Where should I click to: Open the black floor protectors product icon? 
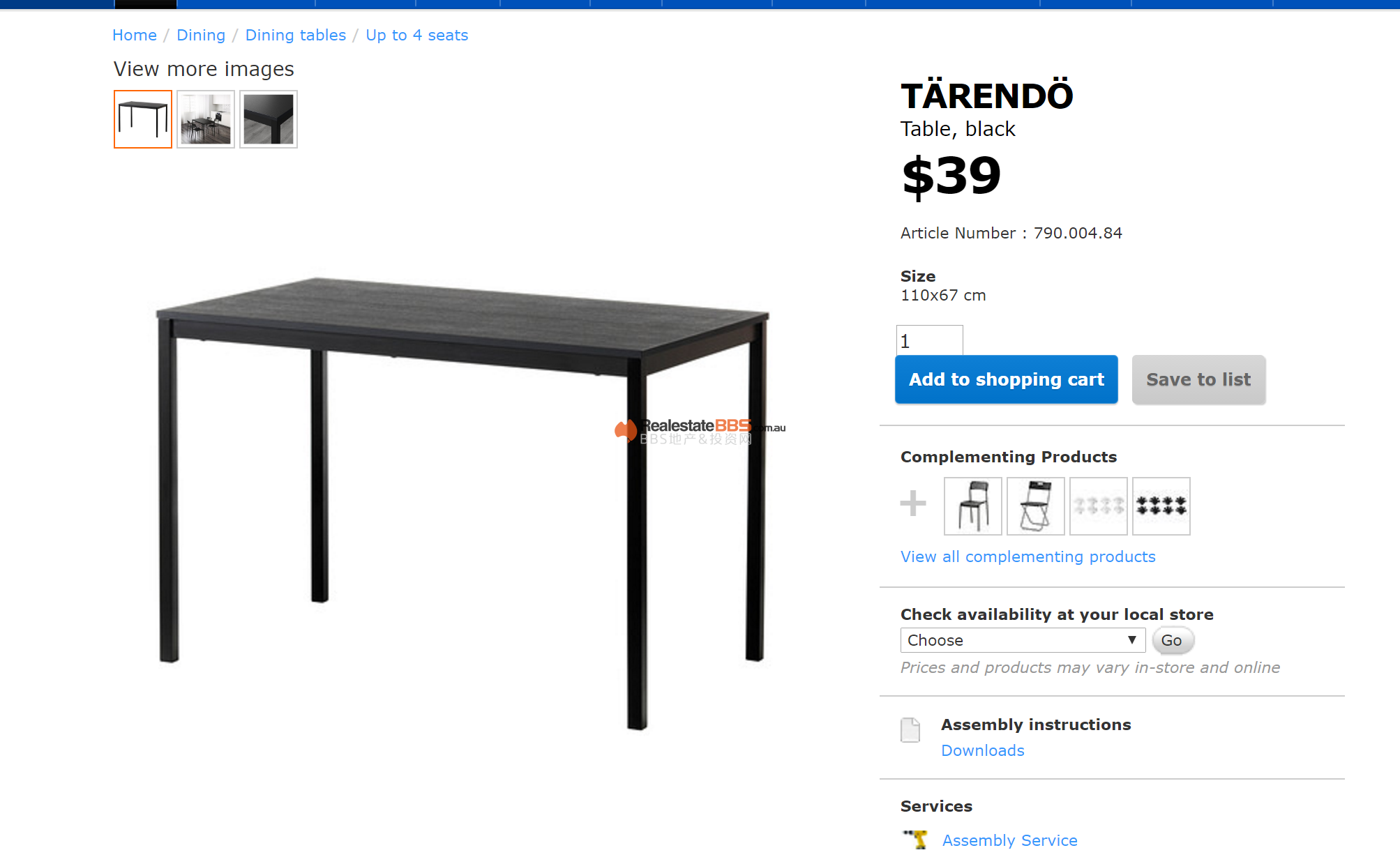click(1161, 506)
